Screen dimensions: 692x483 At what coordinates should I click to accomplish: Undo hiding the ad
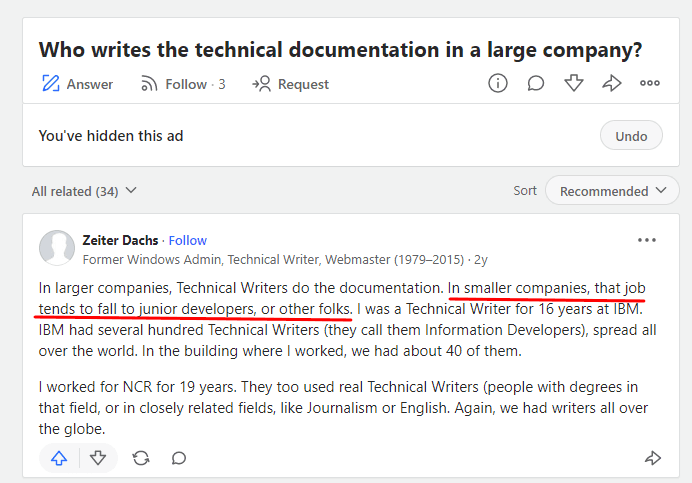click(631, 136)
